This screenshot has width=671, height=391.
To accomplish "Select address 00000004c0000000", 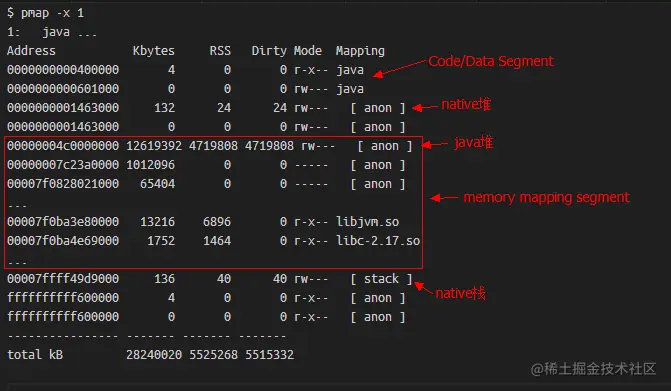I will (63, 146).
